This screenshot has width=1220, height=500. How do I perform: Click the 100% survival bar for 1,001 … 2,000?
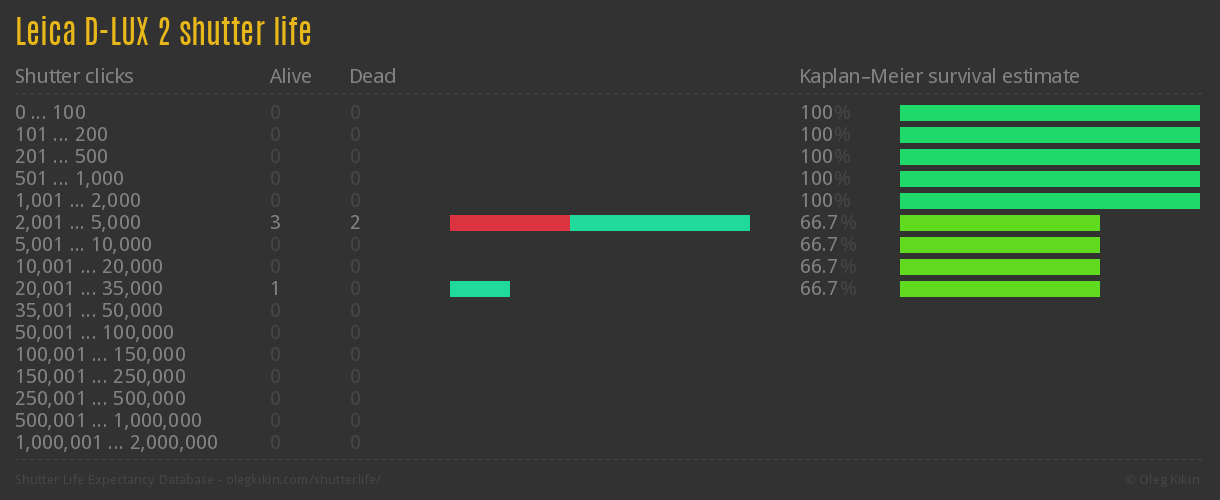(x=1049, y=201)
